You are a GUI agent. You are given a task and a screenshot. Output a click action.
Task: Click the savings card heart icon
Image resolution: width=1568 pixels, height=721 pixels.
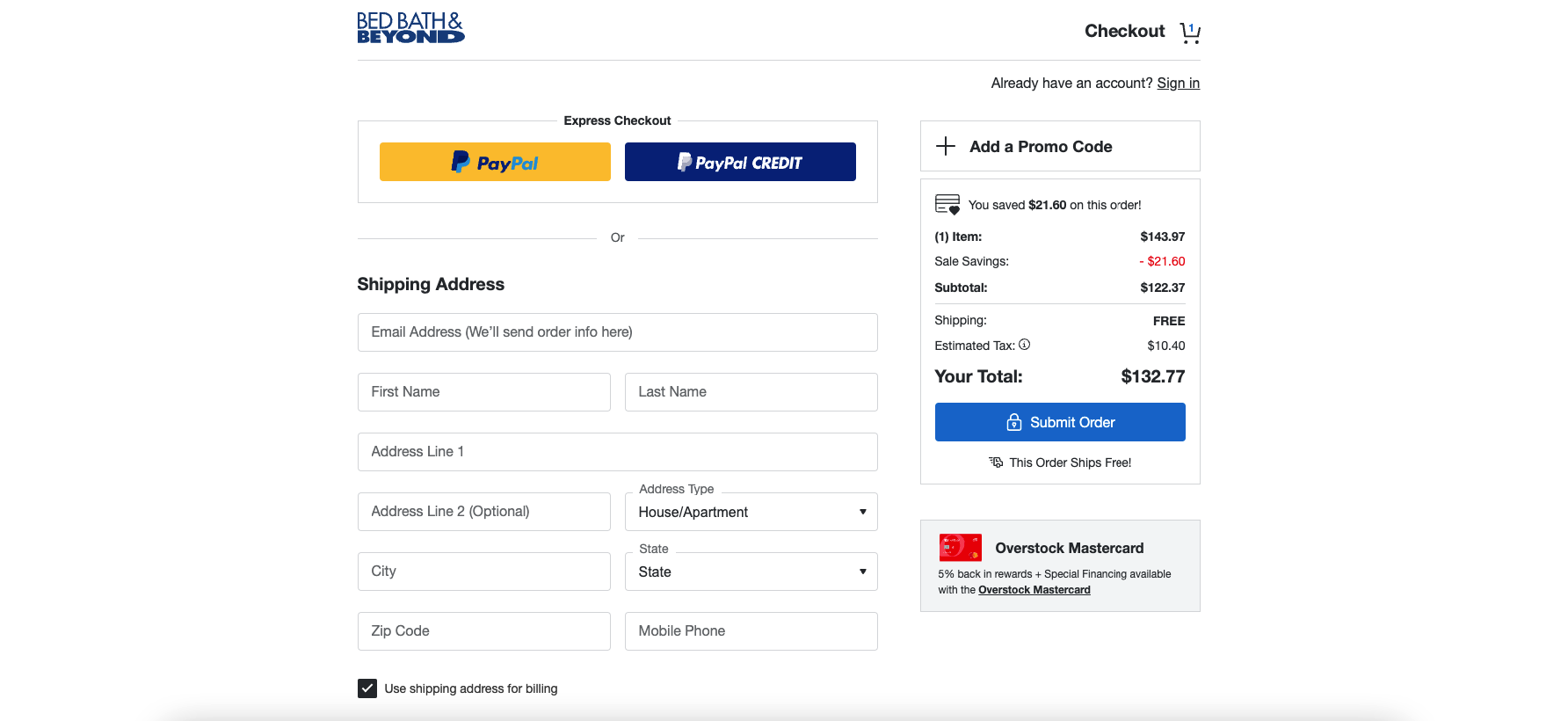click(947, 205)
